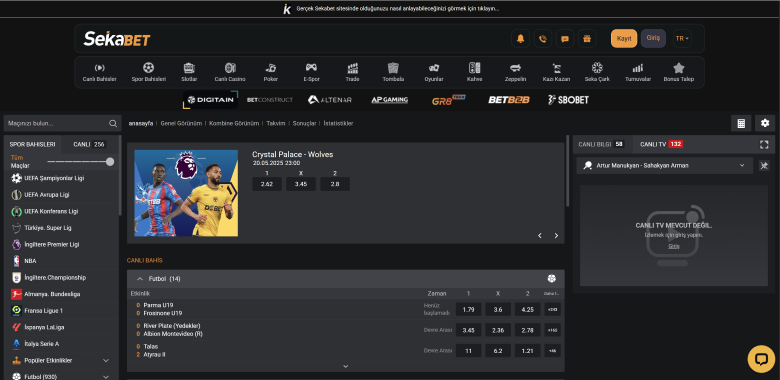
Task: Select the Canlı TV tab
Action: point(661,144)
